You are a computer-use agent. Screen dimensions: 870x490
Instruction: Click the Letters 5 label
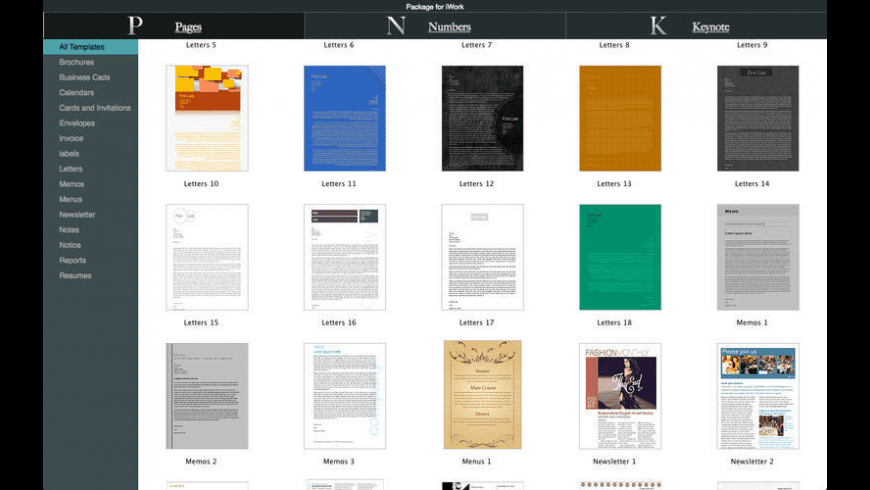[x=201, y=45]
